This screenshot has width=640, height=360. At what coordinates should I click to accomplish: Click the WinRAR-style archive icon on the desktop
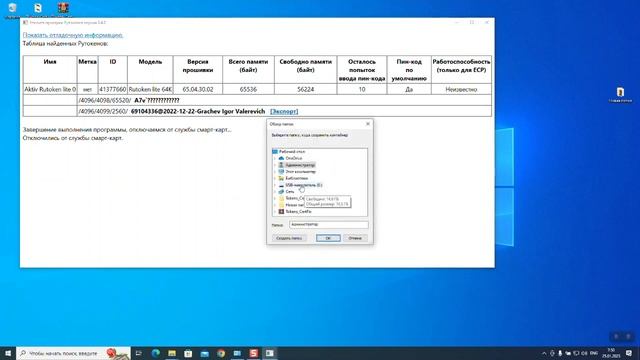[63, 9]
